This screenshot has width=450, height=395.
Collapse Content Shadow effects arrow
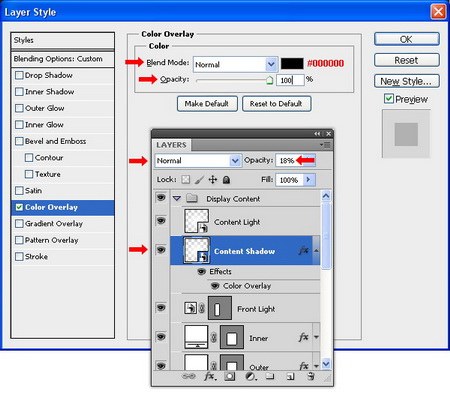point(316,250)
